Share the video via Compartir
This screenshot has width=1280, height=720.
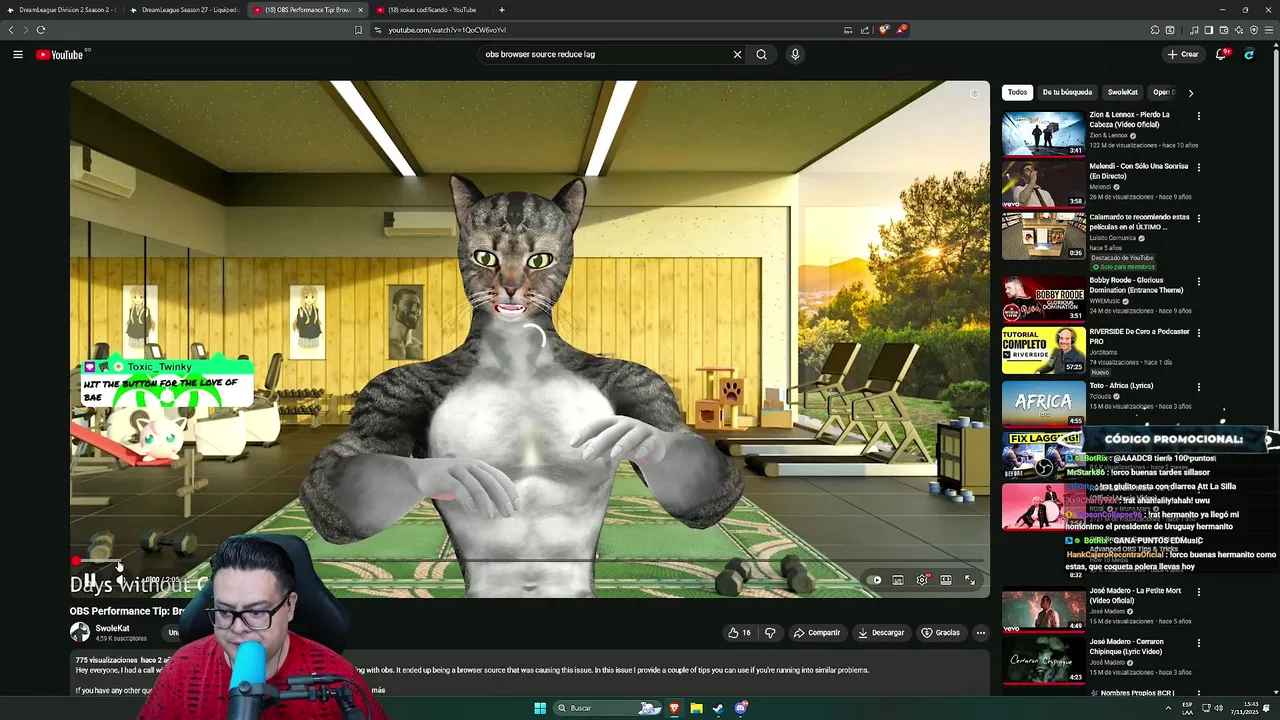pyautogui.click(x=817, y=632)
